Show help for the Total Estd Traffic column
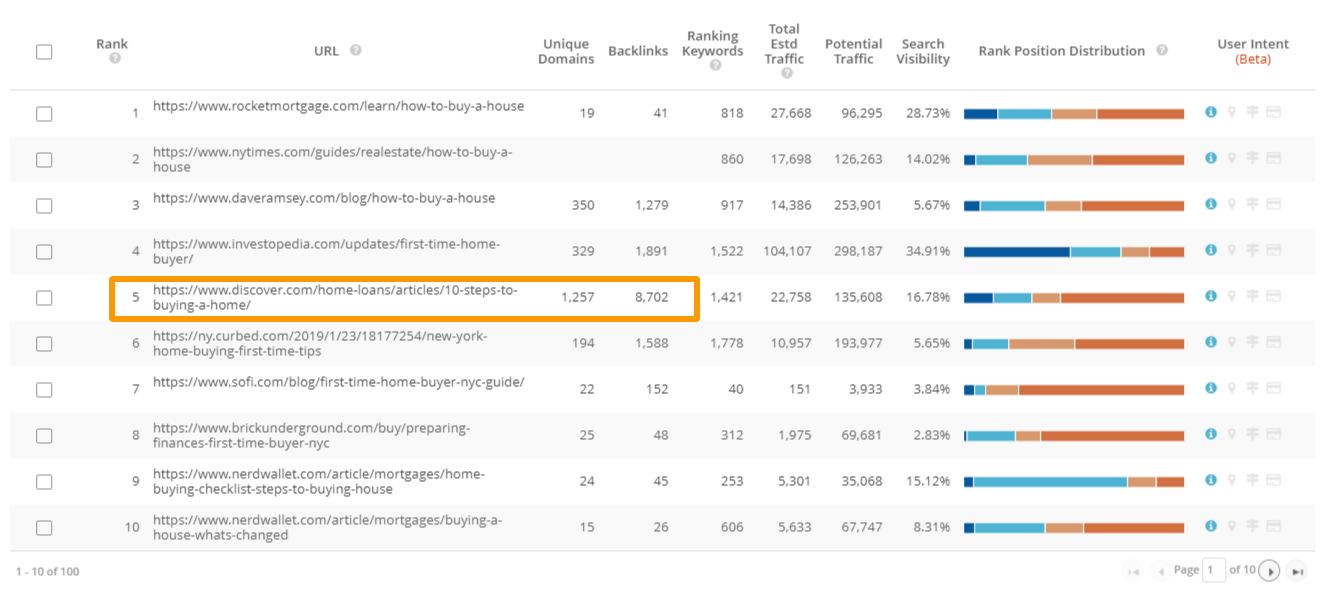Screen dimensions: 1322x599 [x=786, y=73]
